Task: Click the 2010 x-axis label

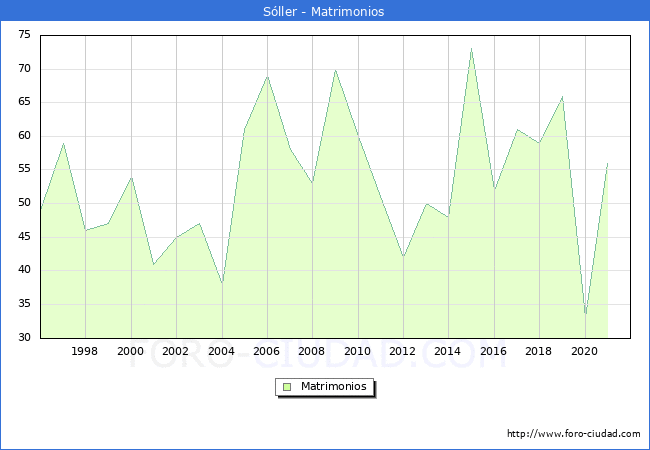Action: [x=357, y=351]
